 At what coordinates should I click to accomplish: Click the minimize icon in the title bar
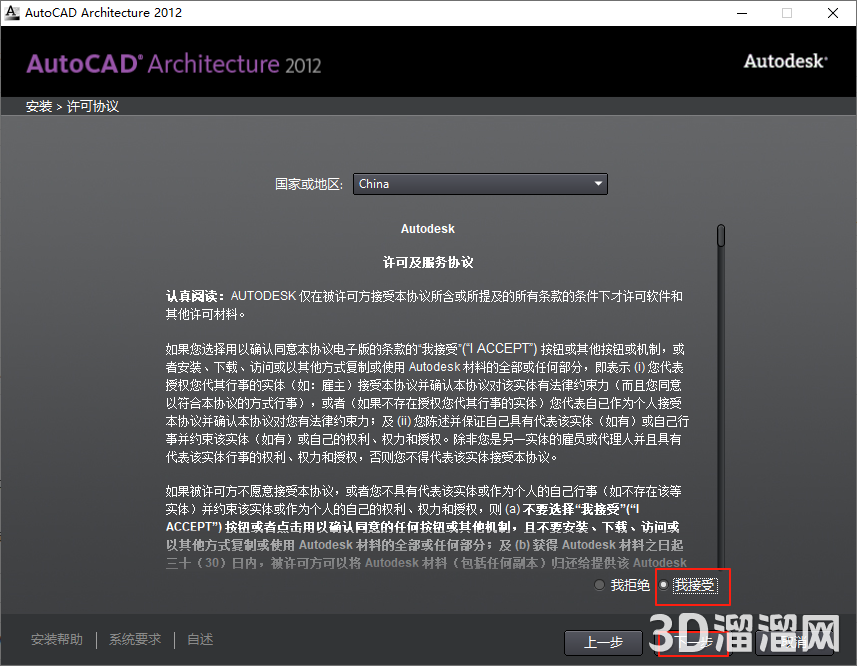coord(742,13)
